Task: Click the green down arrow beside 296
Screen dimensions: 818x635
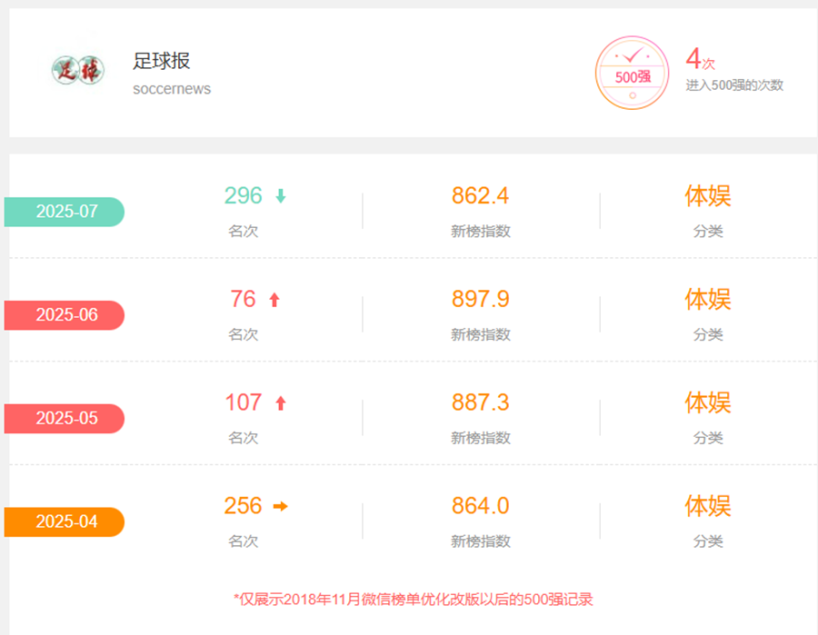Action: tap(281, 196)
